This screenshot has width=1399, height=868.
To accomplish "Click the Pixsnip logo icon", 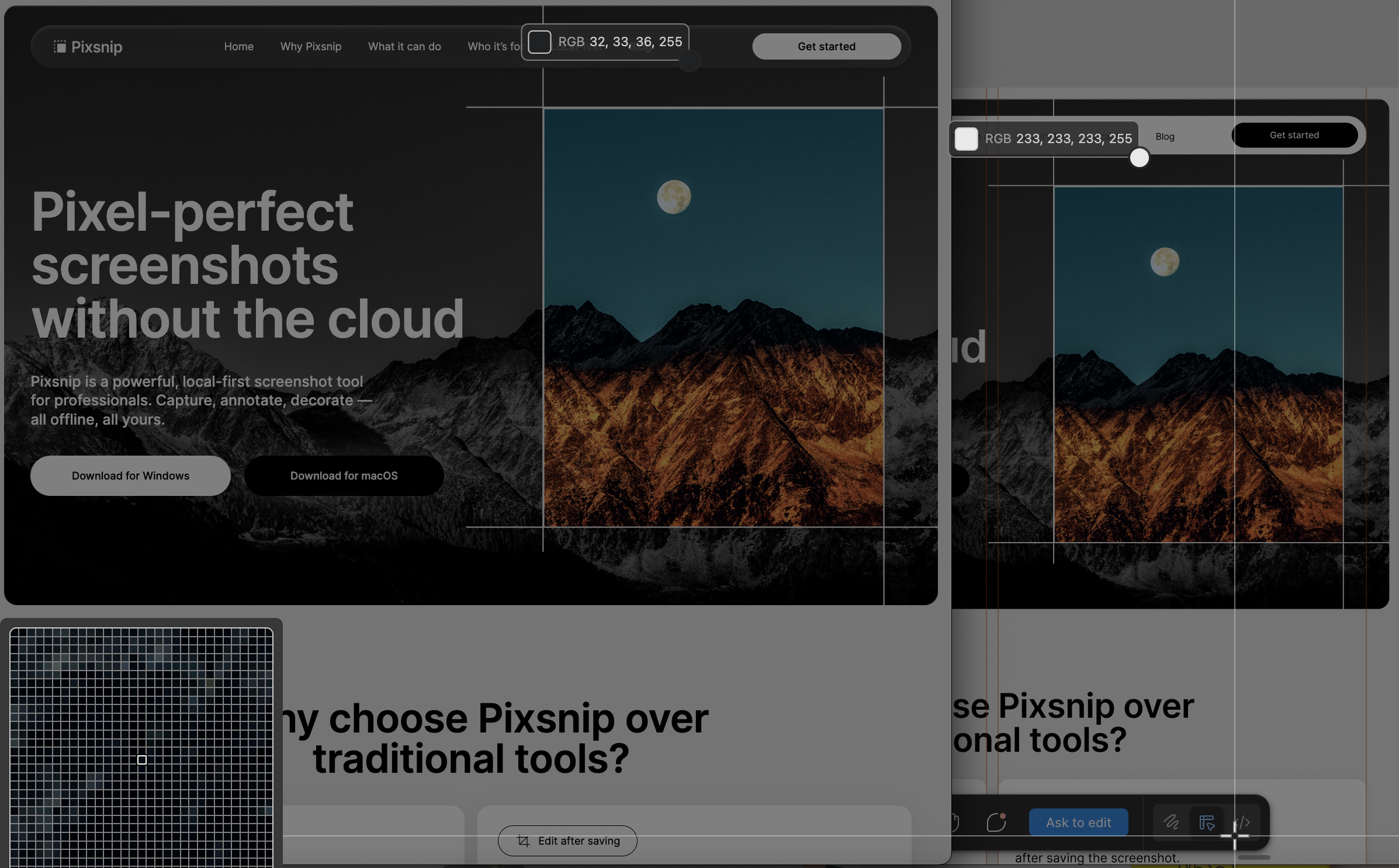I will tap(60, 47).
